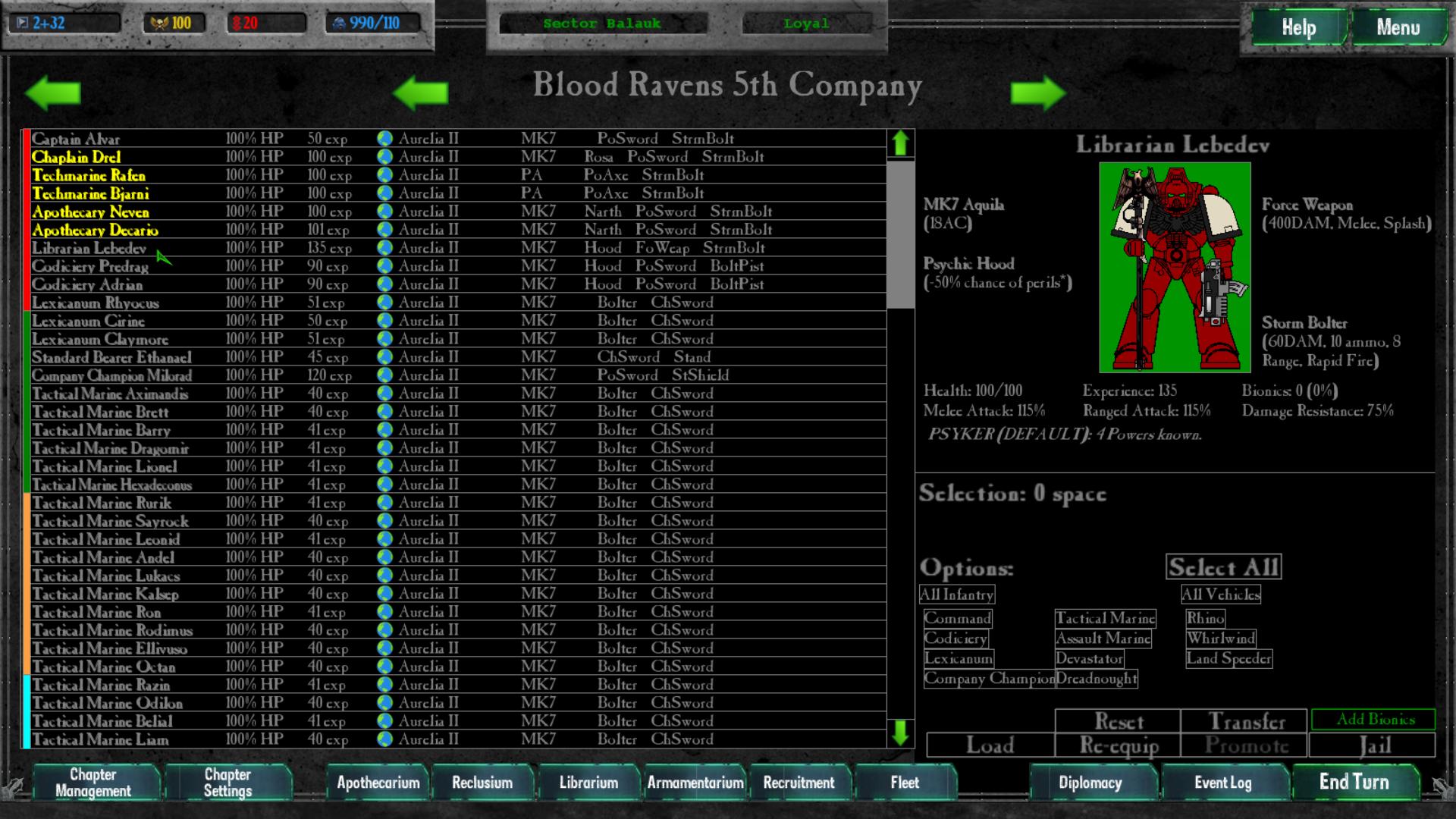Click the planet icon in Captain Alvar's row
This screenshot has width=1456, height=819.
click(x=384, y=139)
